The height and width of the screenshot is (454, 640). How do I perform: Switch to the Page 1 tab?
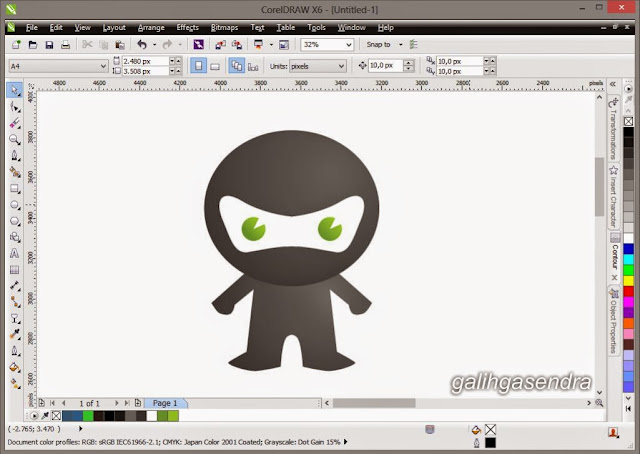(x=165, y=403)
